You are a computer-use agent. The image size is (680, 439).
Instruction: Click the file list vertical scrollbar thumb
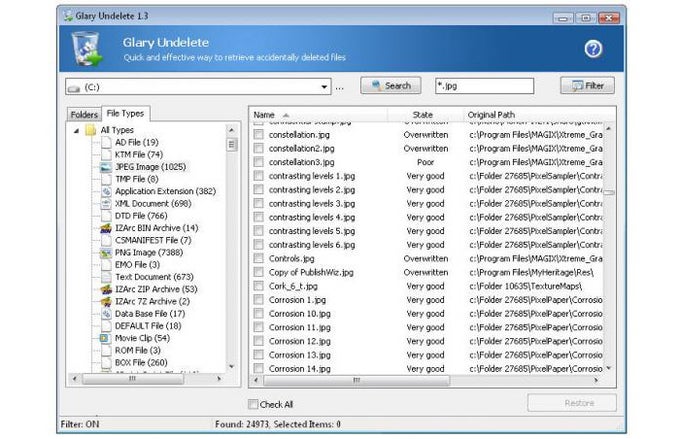coord(609,192)
